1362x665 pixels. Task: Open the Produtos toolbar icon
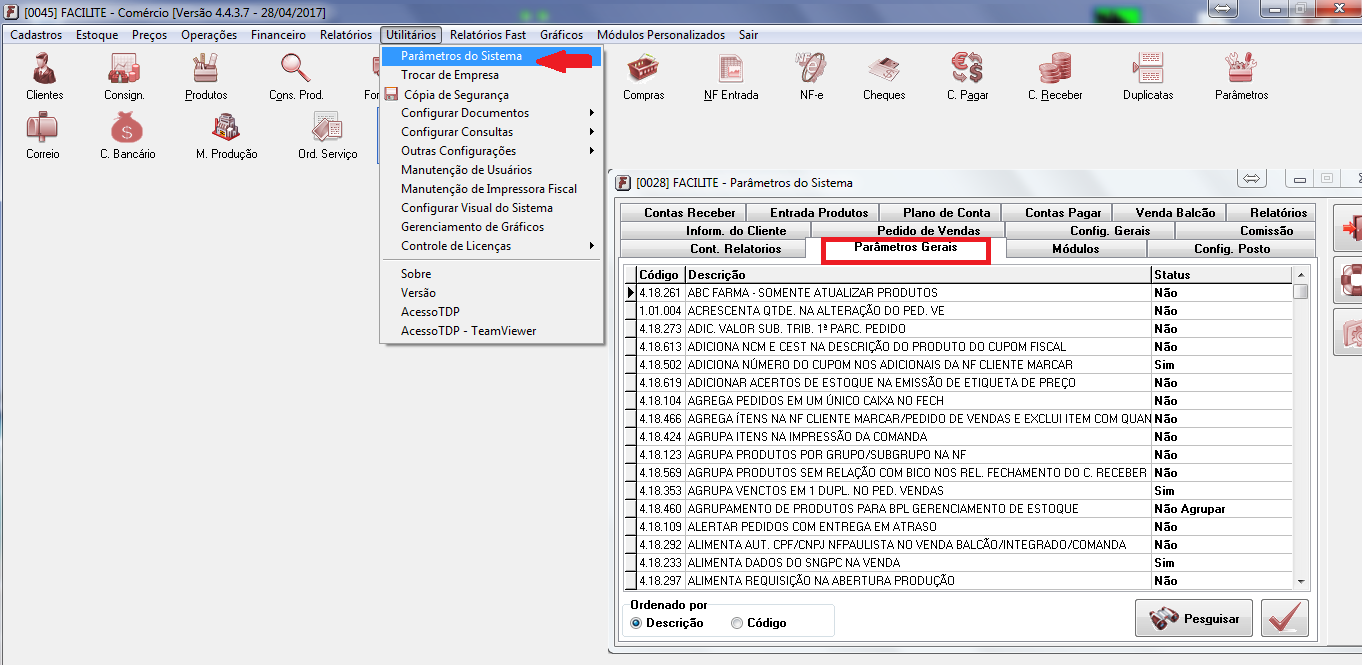tap(206, 68)
